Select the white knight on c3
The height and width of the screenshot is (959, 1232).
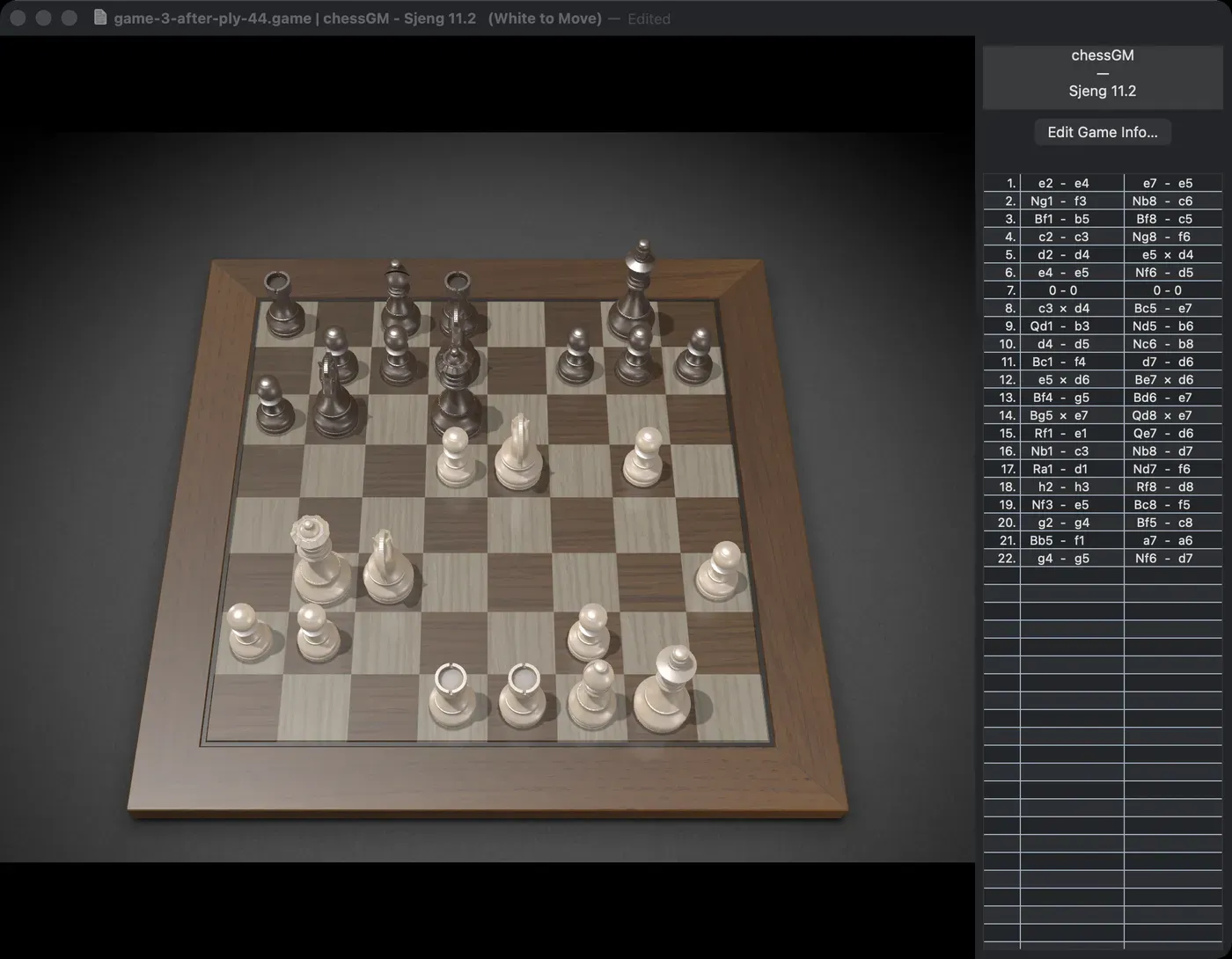pyautogui.click(x=387, y=568)
